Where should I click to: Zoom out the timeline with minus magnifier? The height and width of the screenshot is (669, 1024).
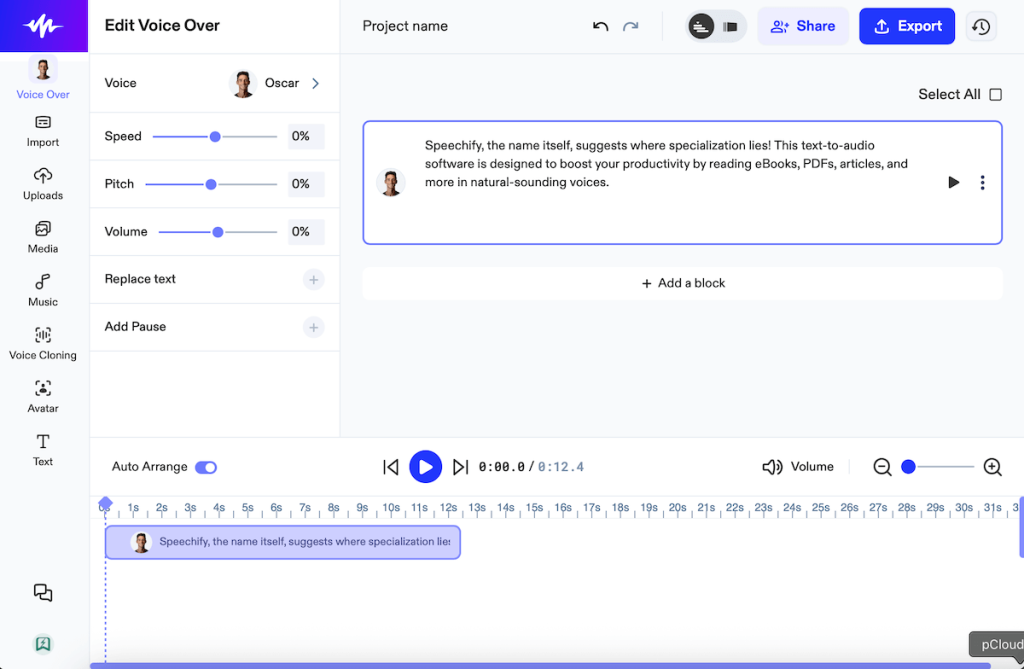click(882, 467)
